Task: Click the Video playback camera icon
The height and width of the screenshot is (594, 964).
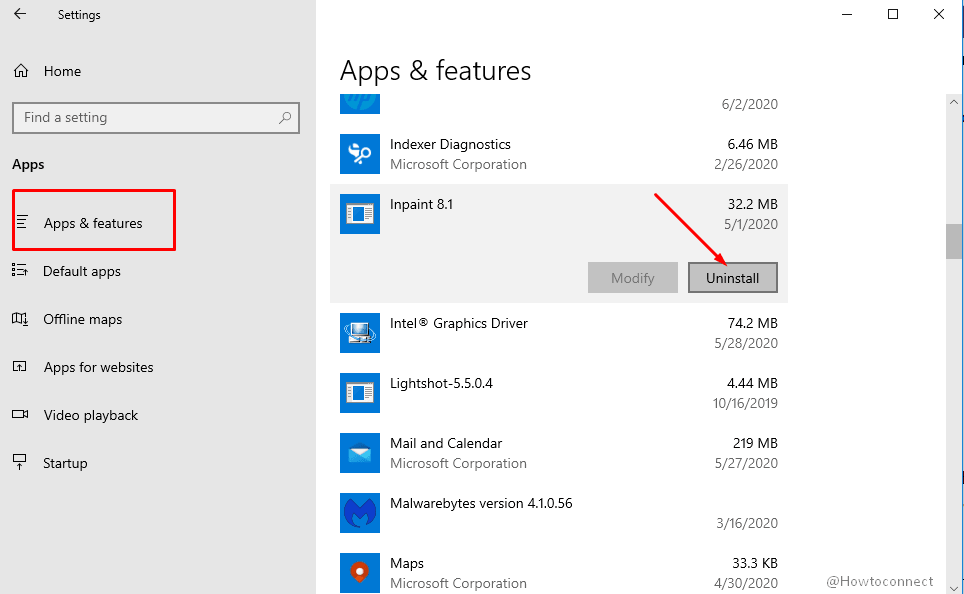Action: [x=20, y=414]
